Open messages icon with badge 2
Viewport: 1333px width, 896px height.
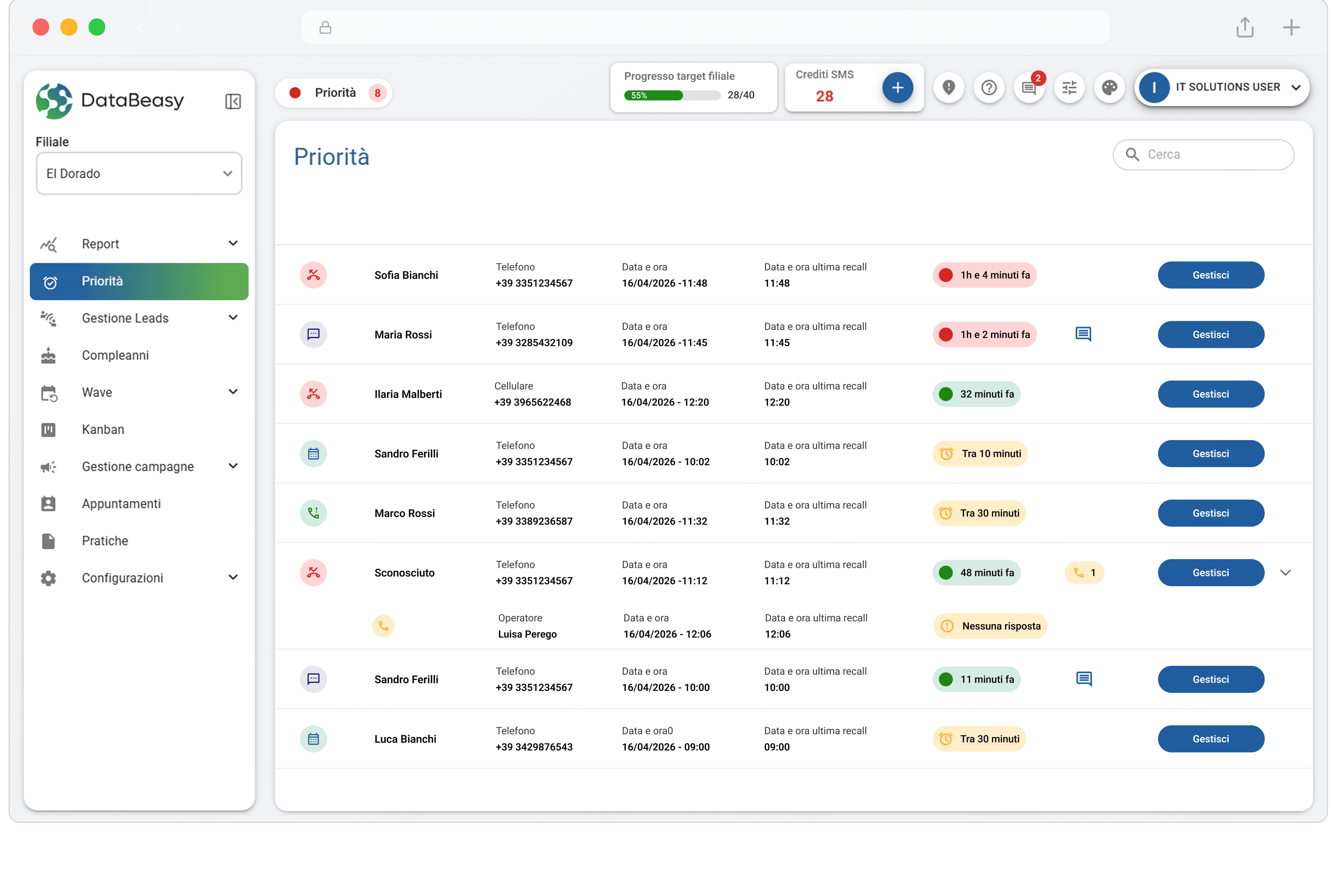[1029, 87]
